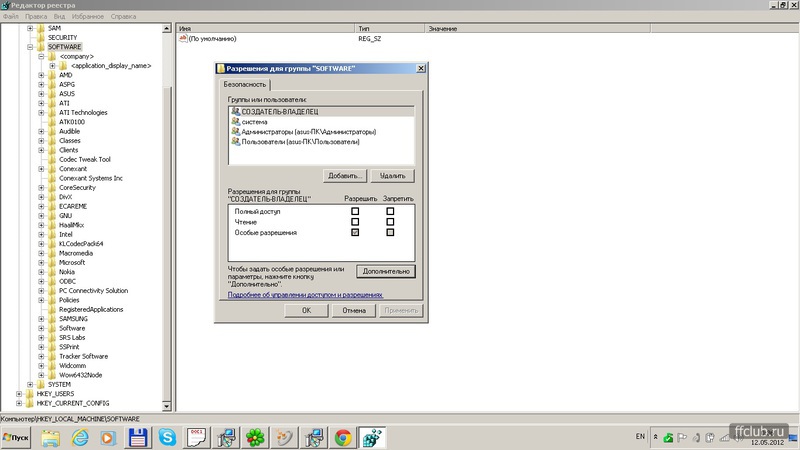Click tree scrollbar down arrow
This screenshot has width=800, height=450.
pyautogui.click(x=166, y=406)
